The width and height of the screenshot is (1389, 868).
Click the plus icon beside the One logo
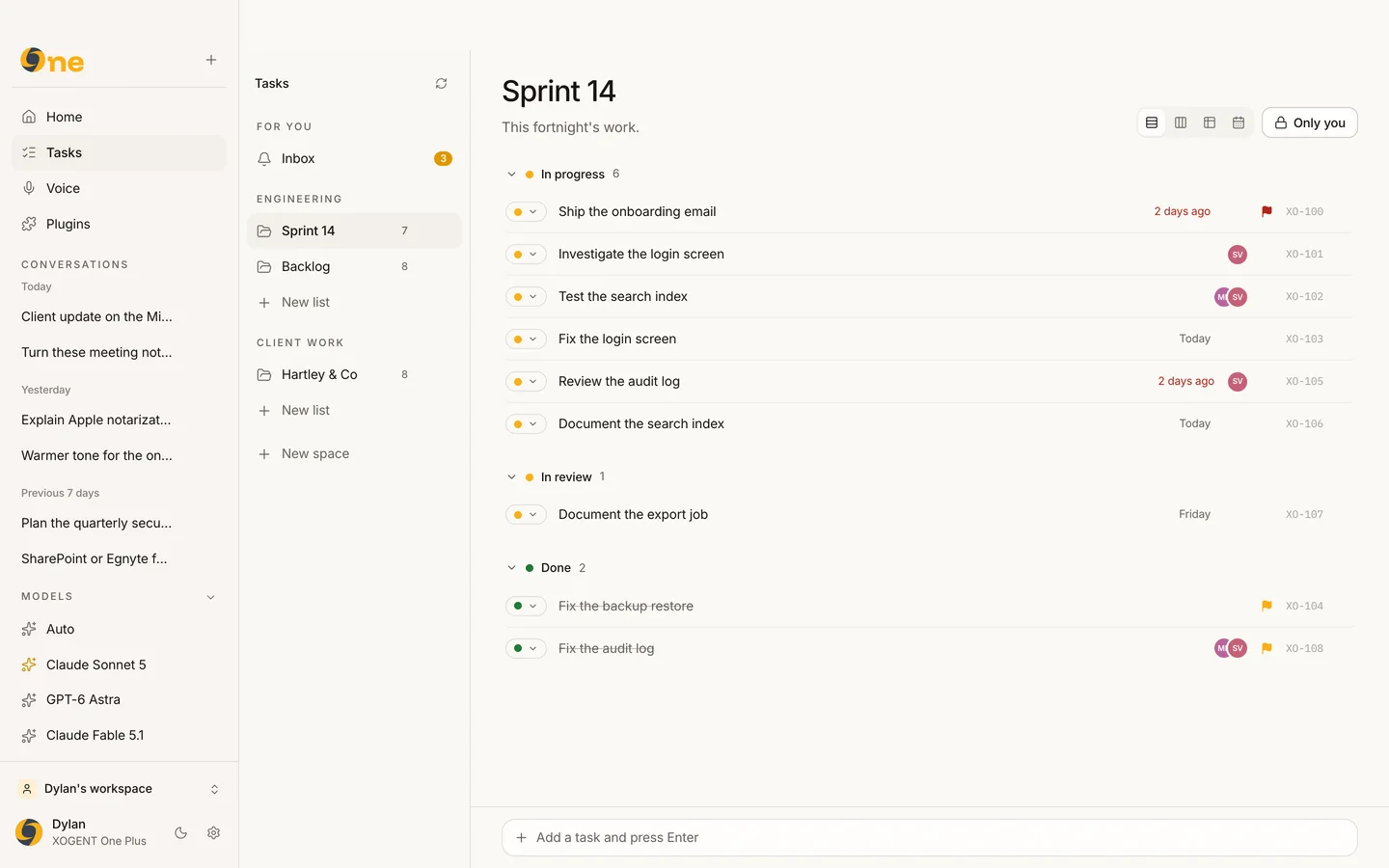tap(211, 60)
